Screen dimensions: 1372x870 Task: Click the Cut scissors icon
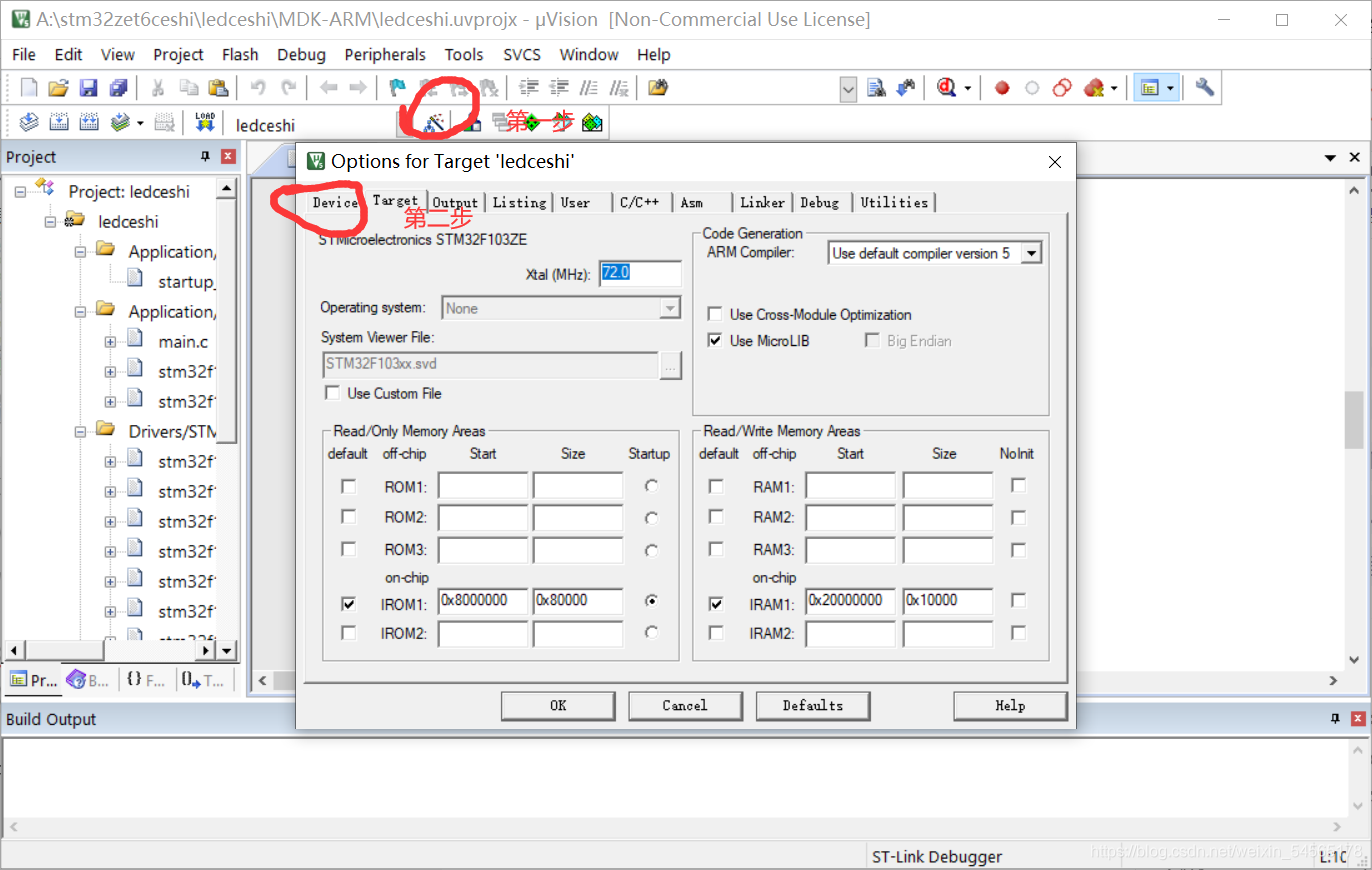click(x=157, y=88)
